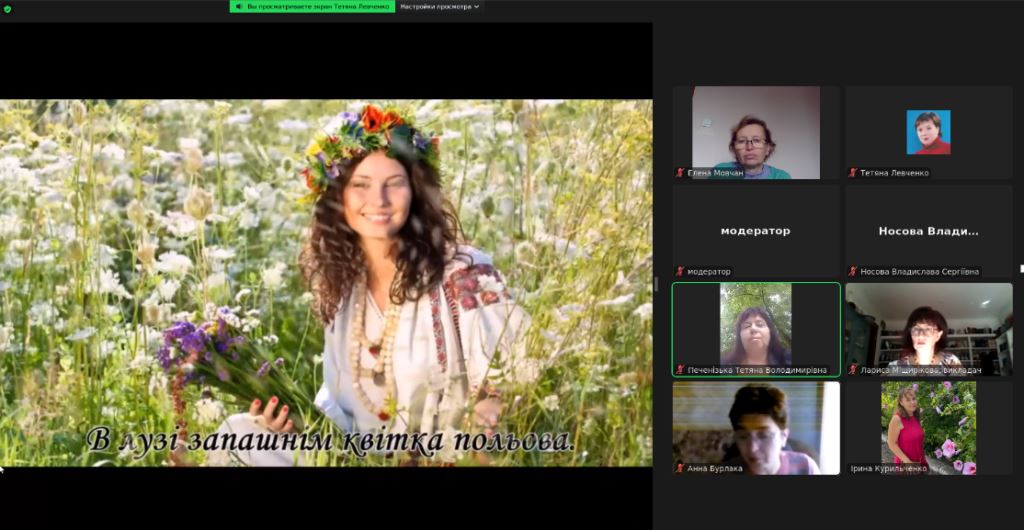Select Елена Мовчан video thumbnail

click(x=756, y=132)
